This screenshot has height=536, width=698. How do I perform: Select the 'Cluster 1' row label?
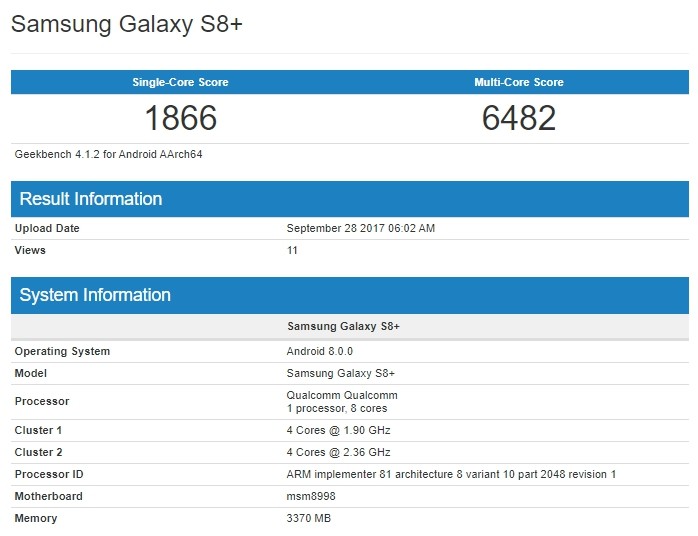click(38, 430)
